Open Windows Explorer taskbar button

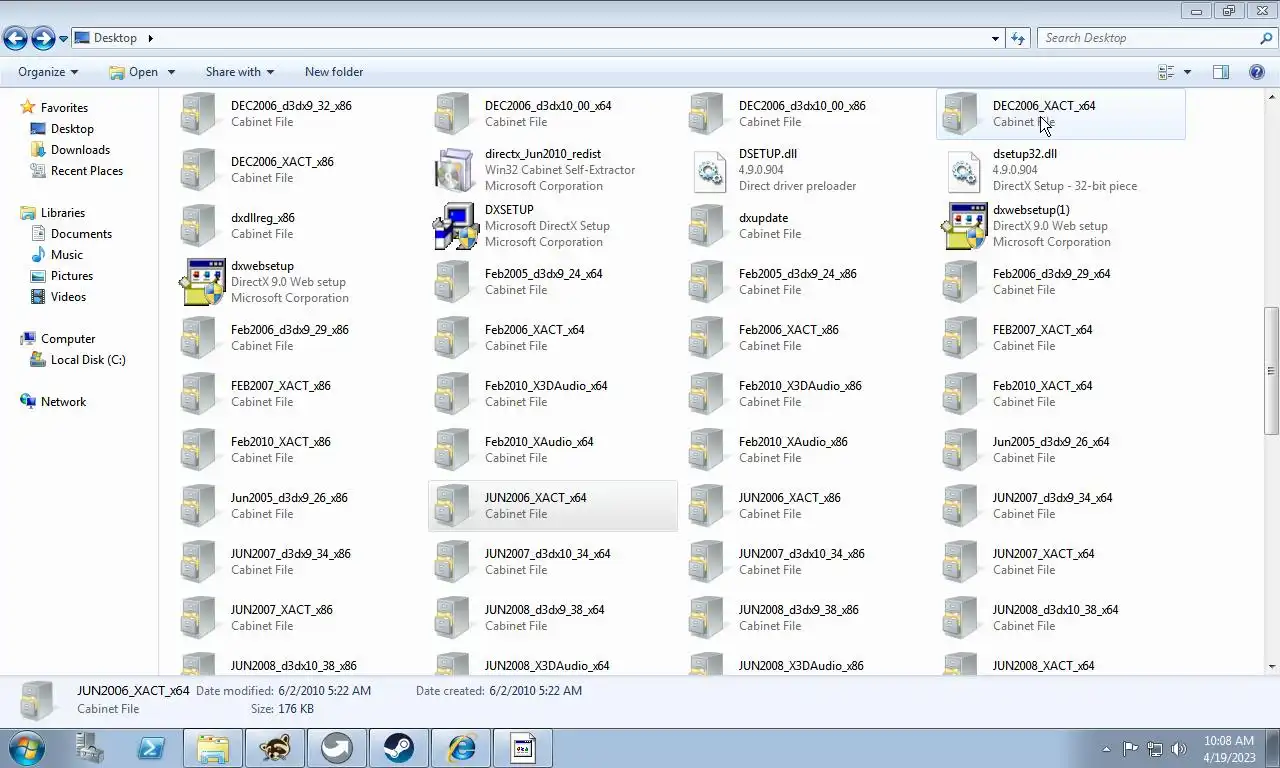[x=213, y=748]
